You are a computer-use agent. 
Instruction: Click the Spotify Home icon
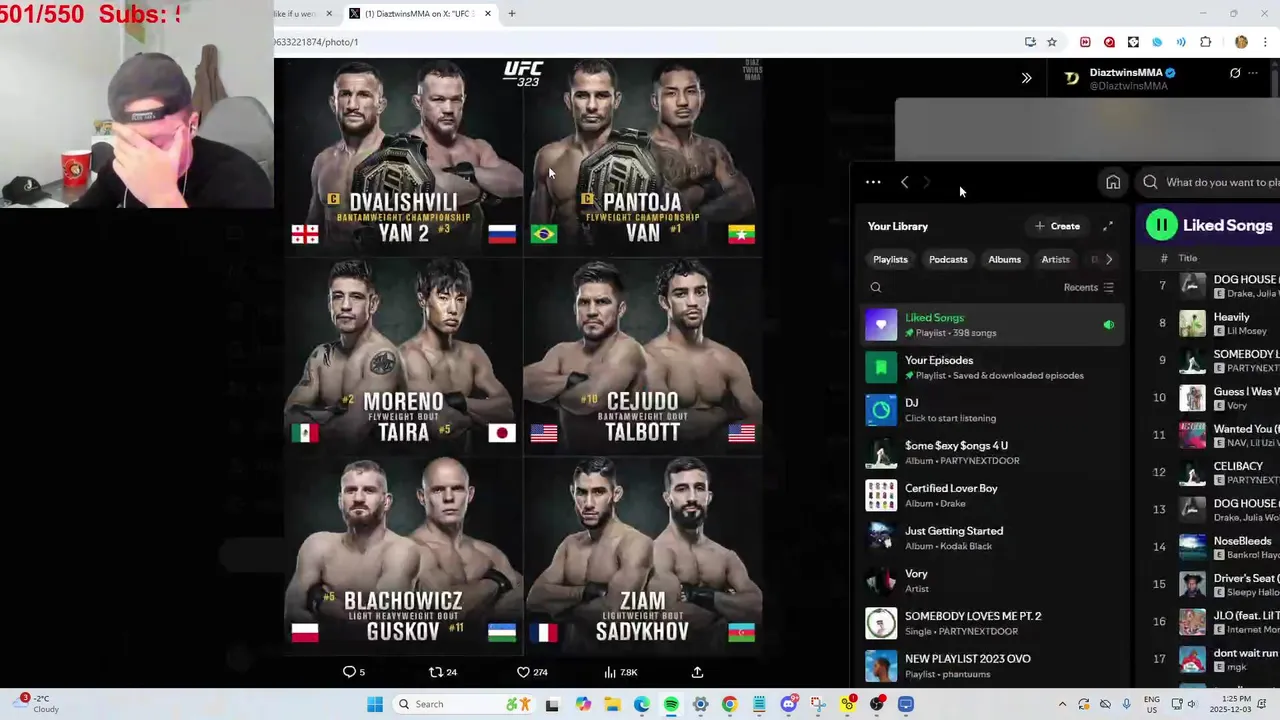1113,182
